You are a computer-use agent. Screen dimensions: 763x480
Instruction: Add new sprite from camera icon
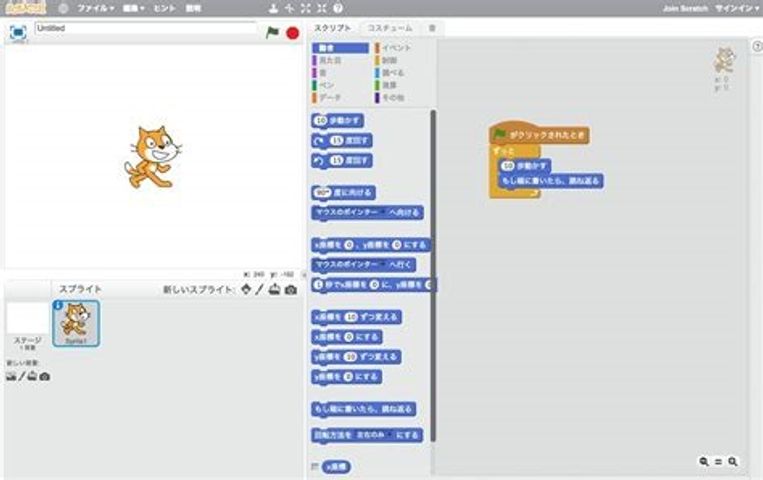pyautogui.click(x=291, y=290)
